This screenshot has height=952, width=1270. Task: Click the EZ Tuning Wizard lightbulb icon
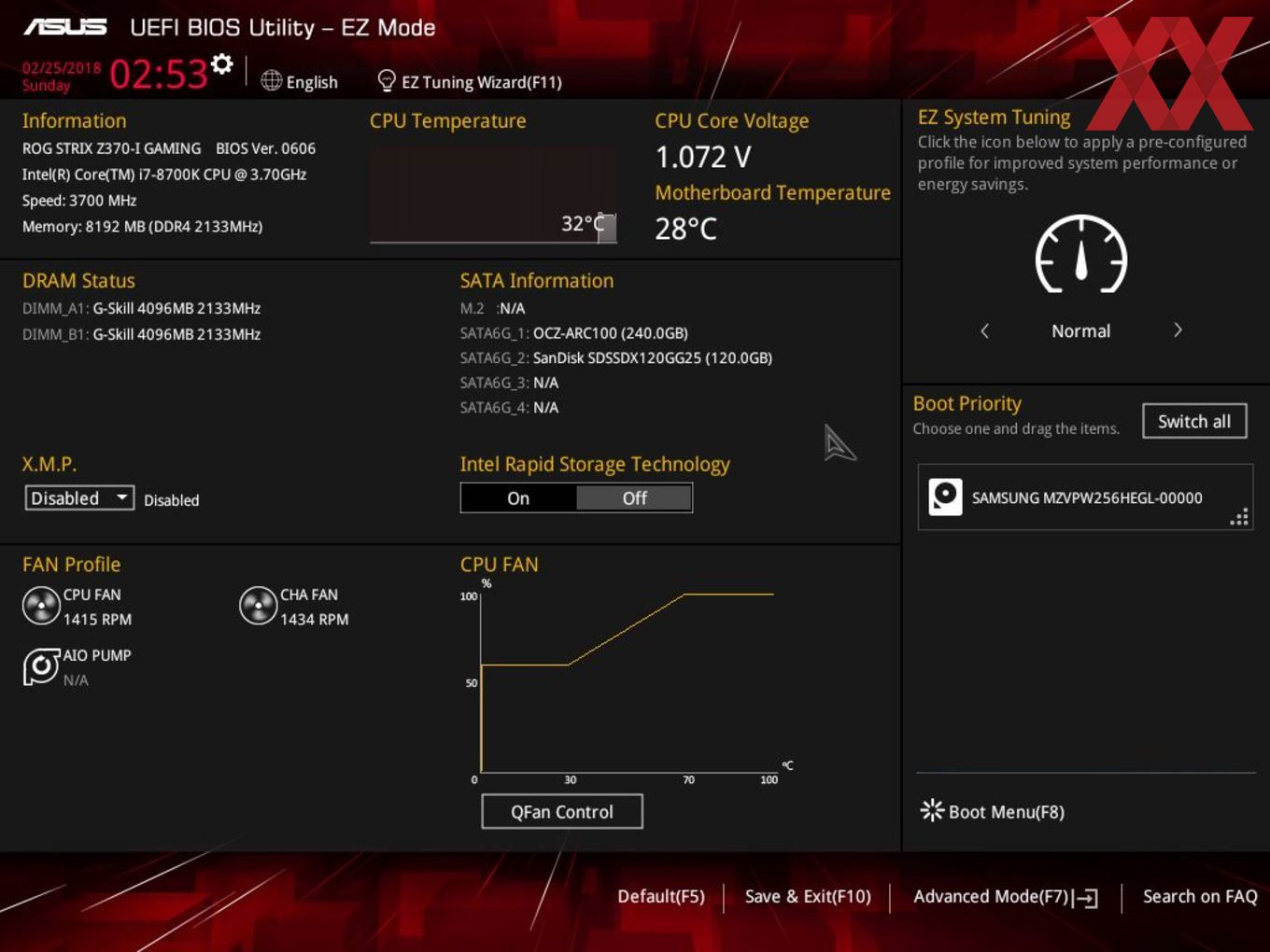[x=386, y=81]
